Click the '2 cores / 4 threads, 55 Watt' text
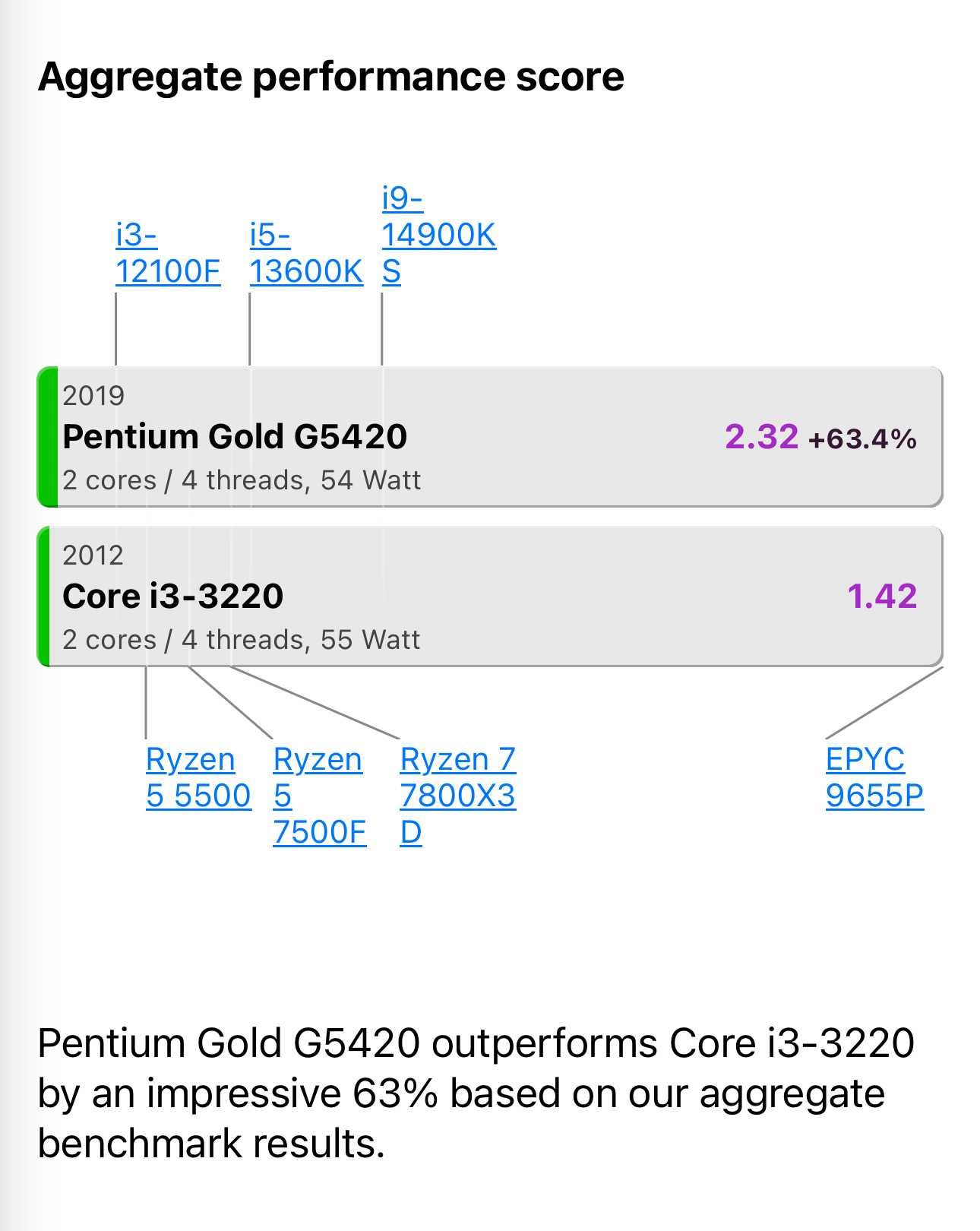The height and width of the screenshot is (1231, 980). click(x=241, y=640)
